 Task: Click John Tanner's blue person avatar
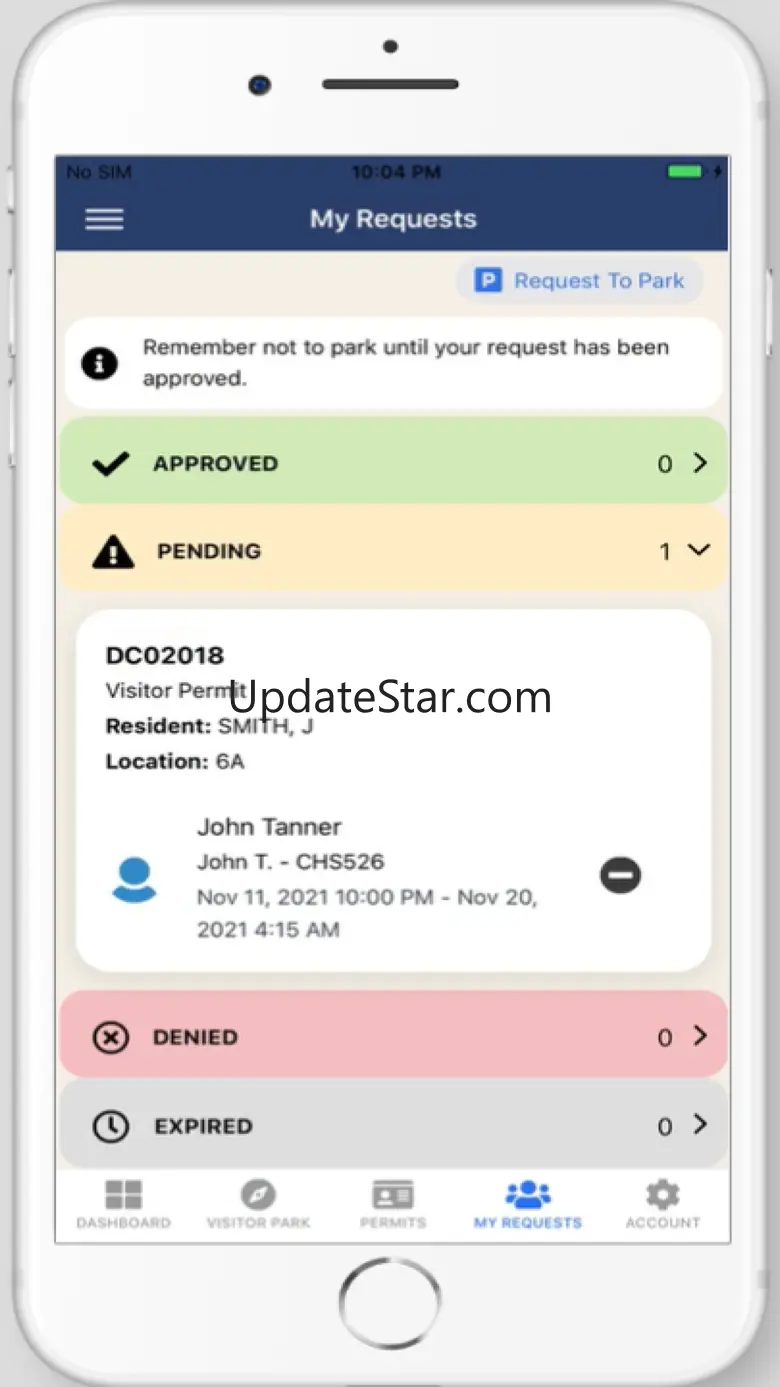click(x=134, y=880)
